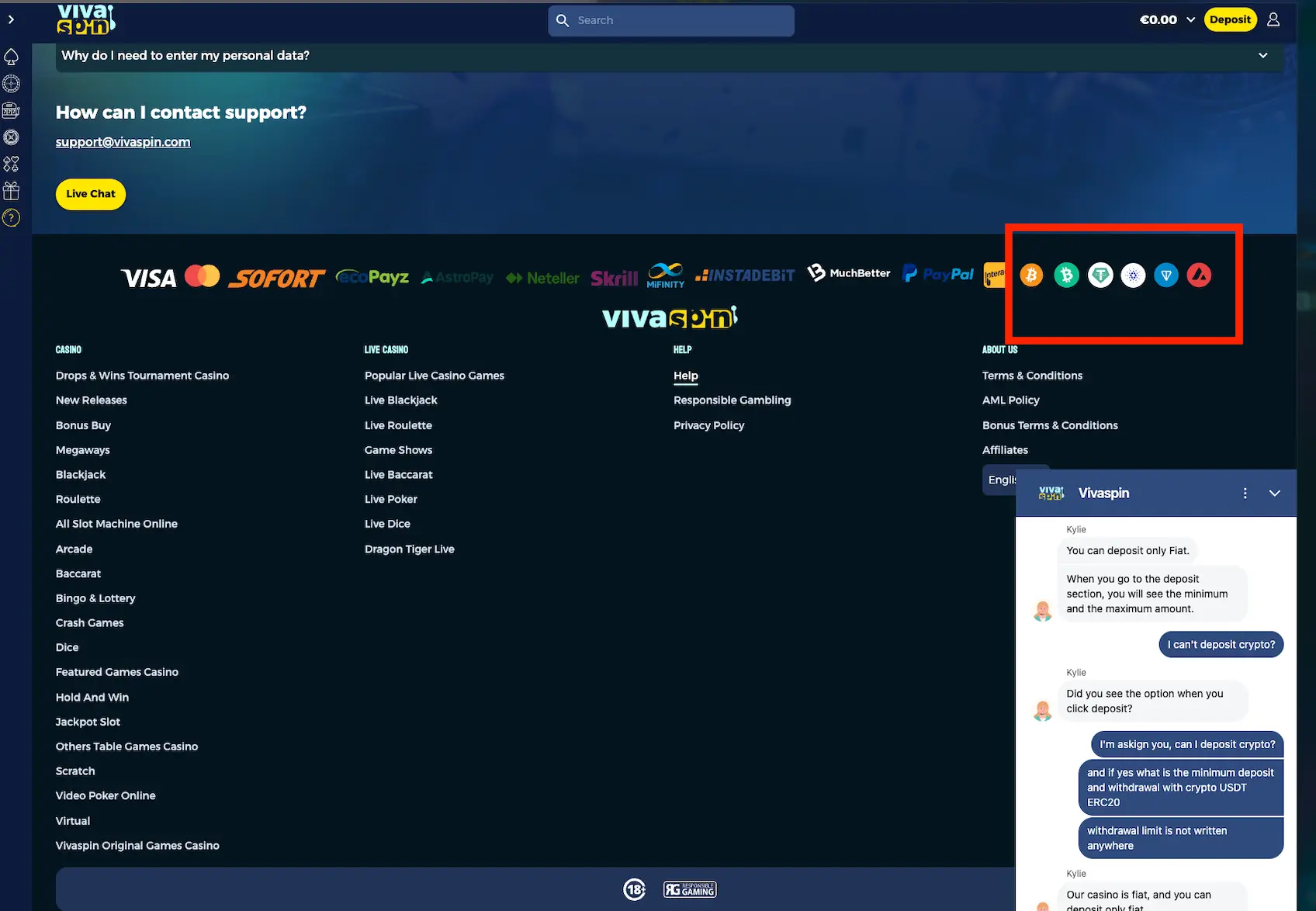Click the PayPal payment logo
The width and height of the screenshot is (1316, 911).
coord(938,274)
